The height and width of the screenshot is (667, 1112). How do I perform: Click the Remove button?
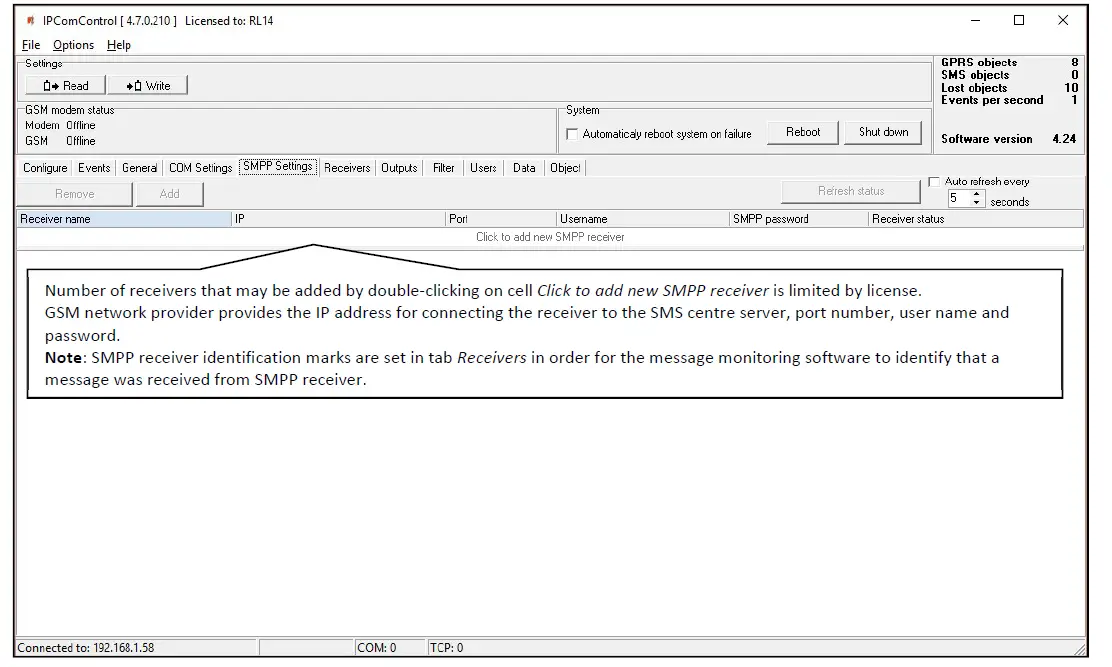point(75,194)
